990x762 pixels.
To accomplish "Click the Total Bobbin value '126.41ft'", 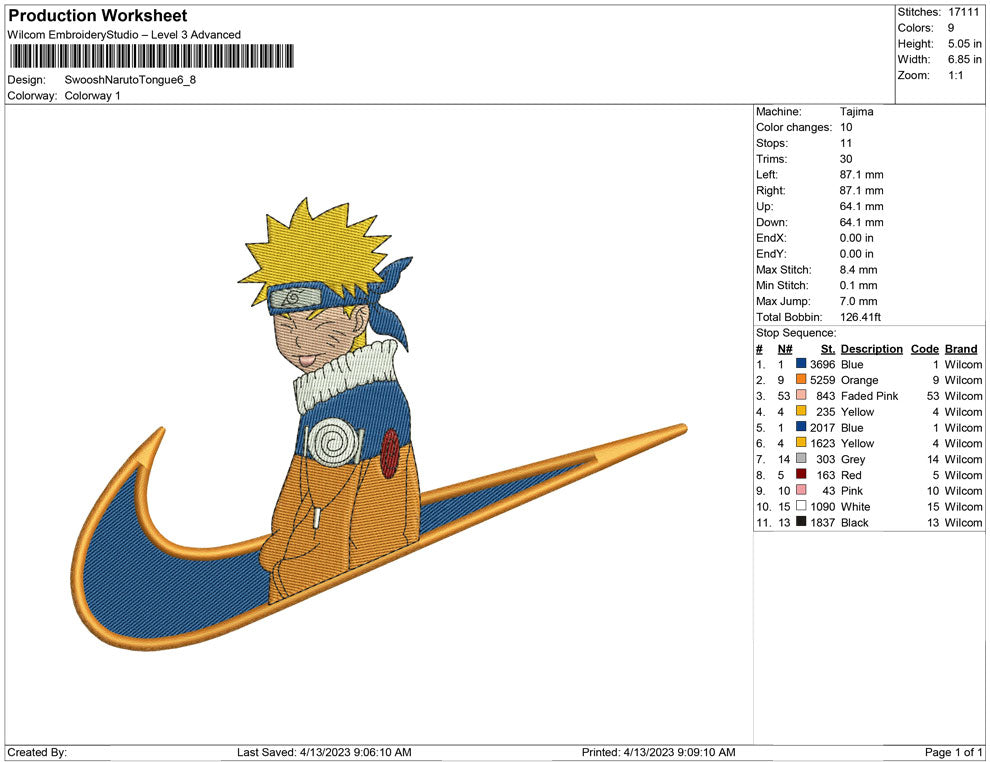I will (x=861, y=317).
